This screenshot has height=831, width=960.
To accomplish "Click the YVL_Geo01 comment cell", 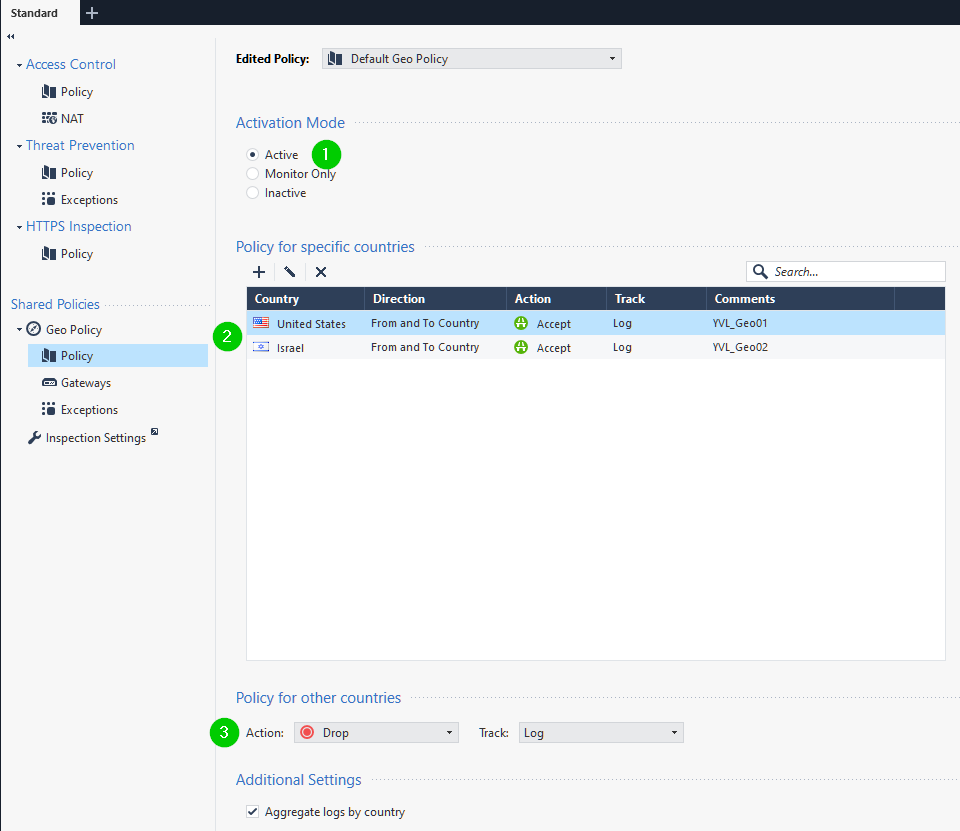I will 740,323.
